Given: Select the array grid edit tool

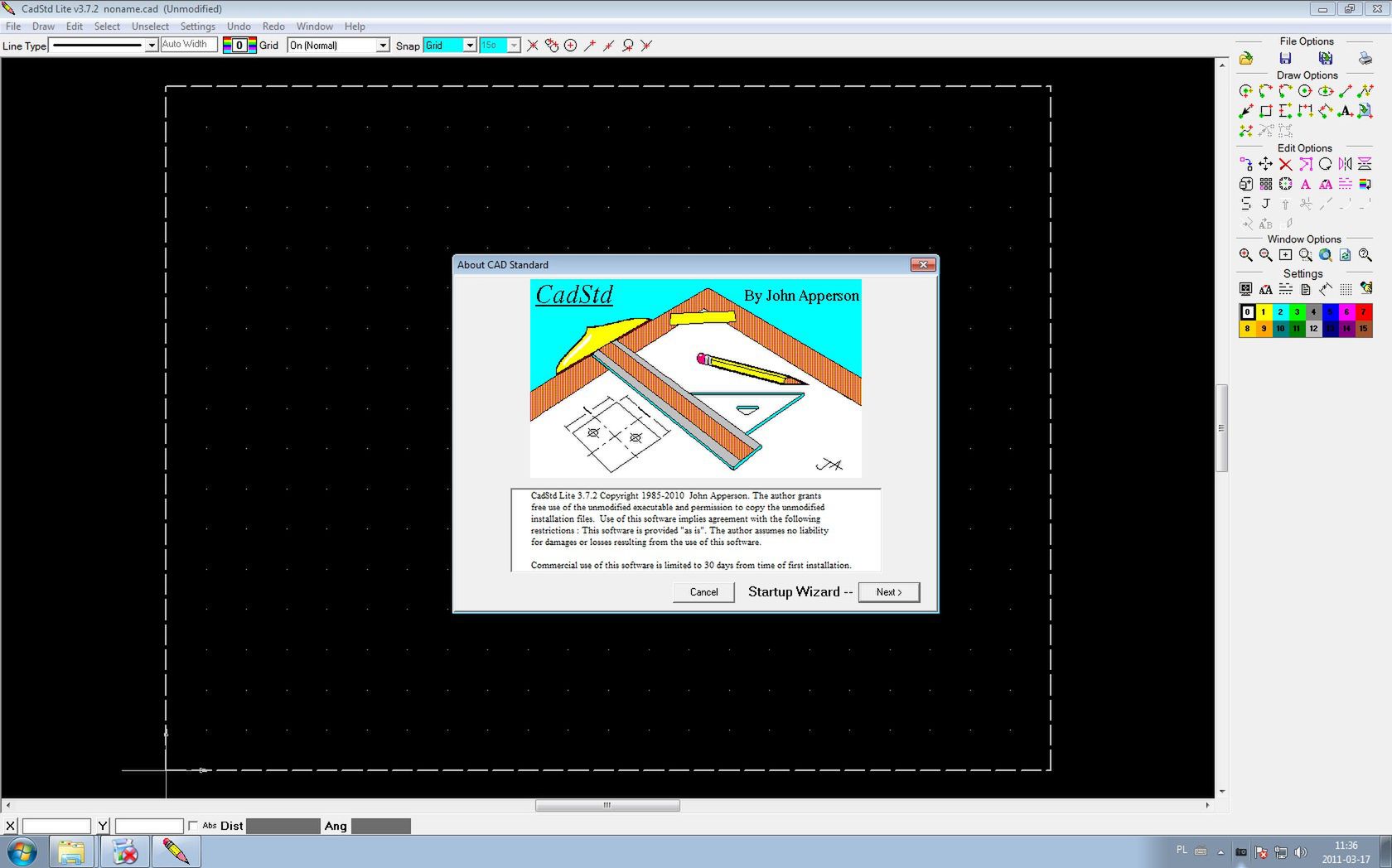Looking at the screenshot, I should [x=1266, y=184].
